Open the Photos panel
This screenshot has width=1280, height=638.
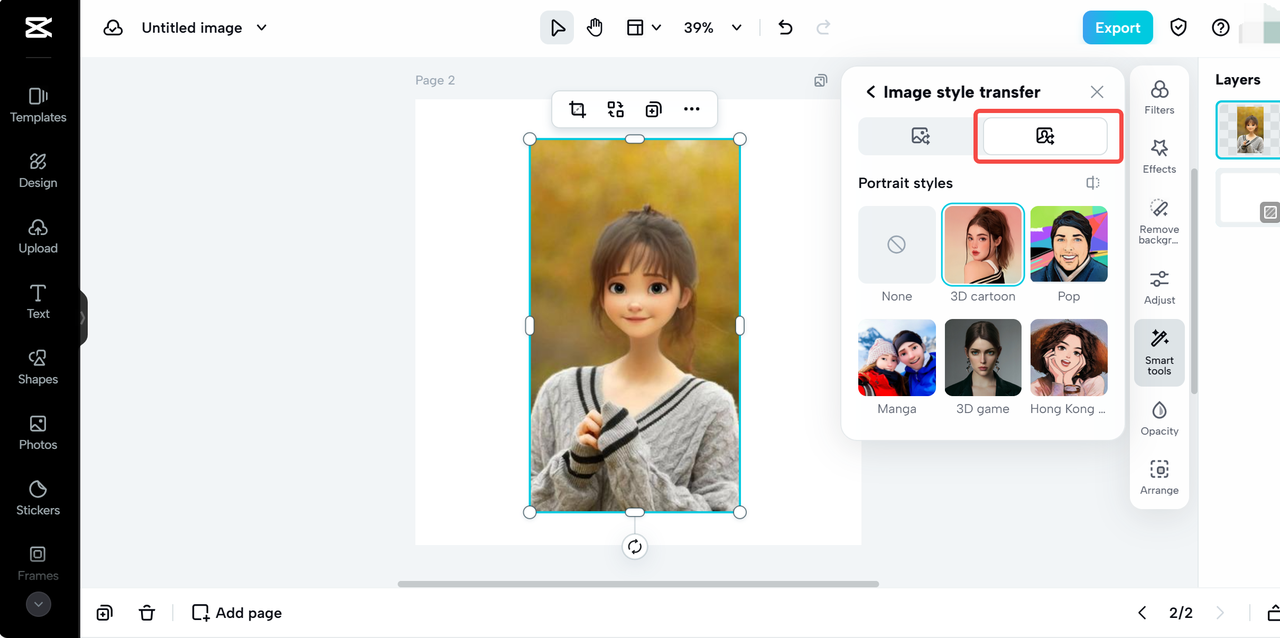point(38,433)
